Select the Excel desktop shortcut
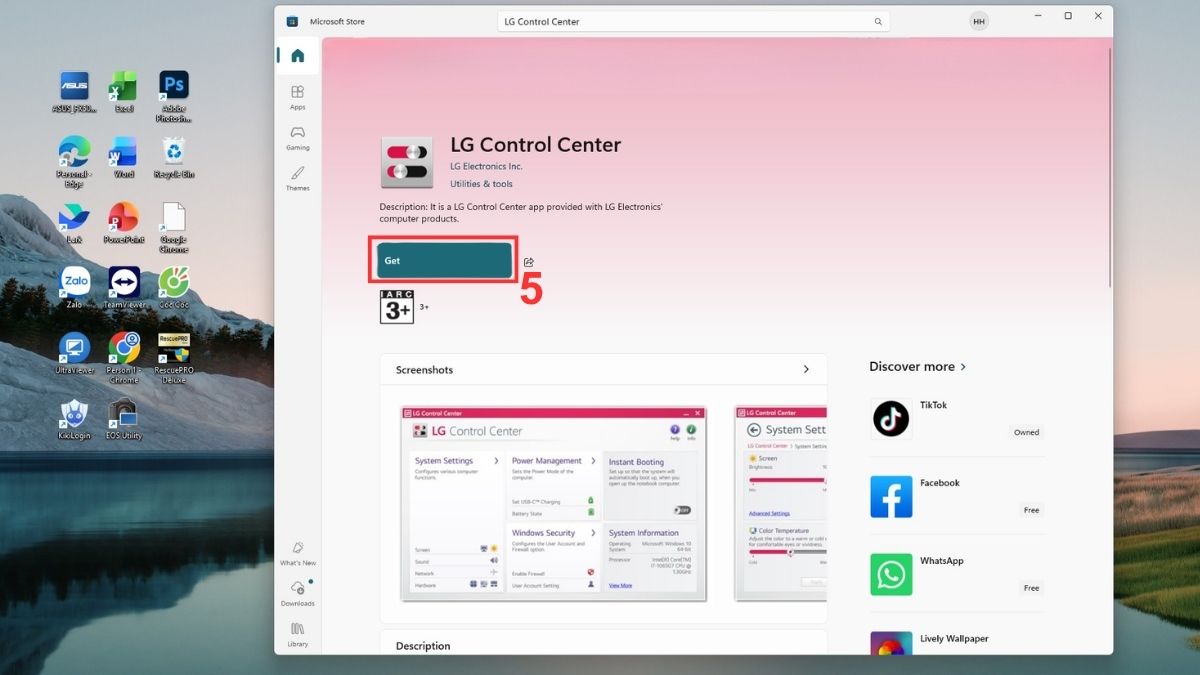 (124, 92)
